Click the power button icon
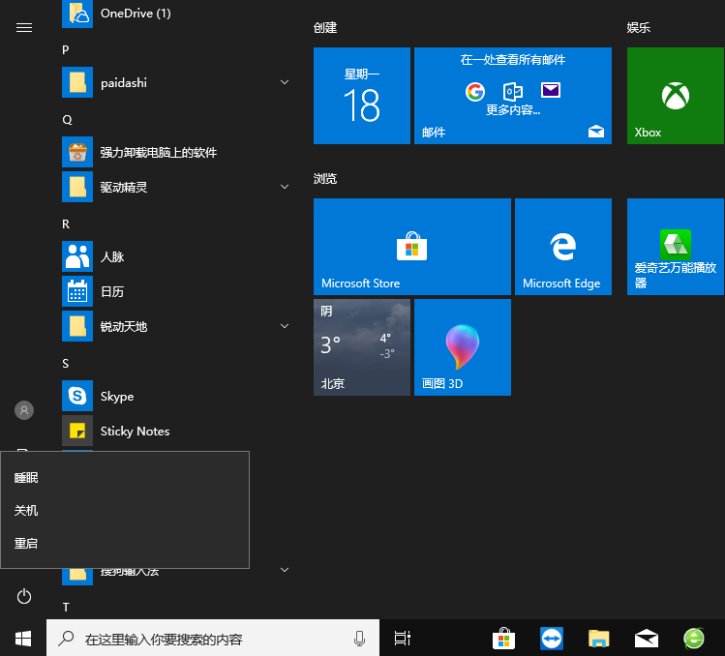The width and height of the screenshot is (725, 656). pos(24,597)
